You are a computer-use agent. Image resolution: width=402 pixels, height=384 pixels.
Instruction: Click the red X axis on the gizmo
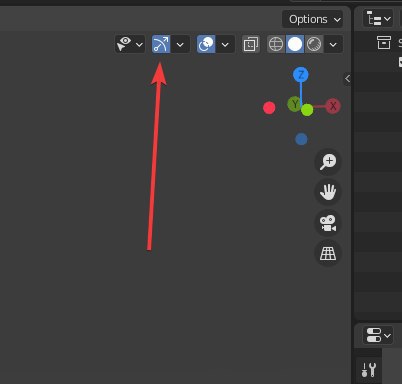(x=333, y=106)
